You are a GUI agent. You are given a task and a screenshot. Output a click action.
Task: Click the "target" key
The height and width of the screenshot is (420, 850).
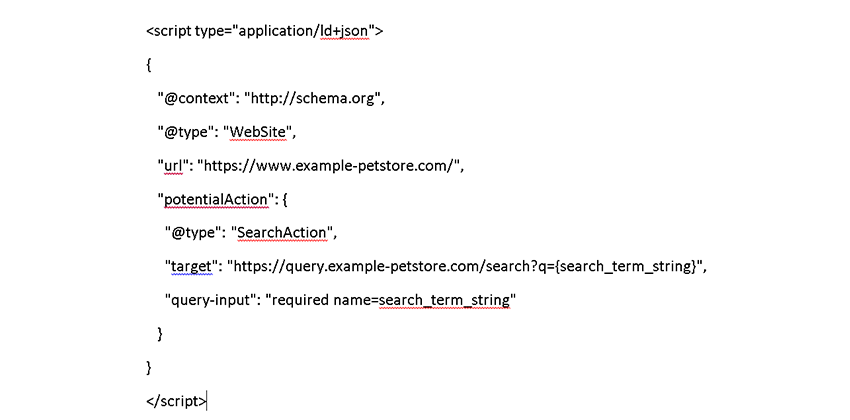point(190,267)
